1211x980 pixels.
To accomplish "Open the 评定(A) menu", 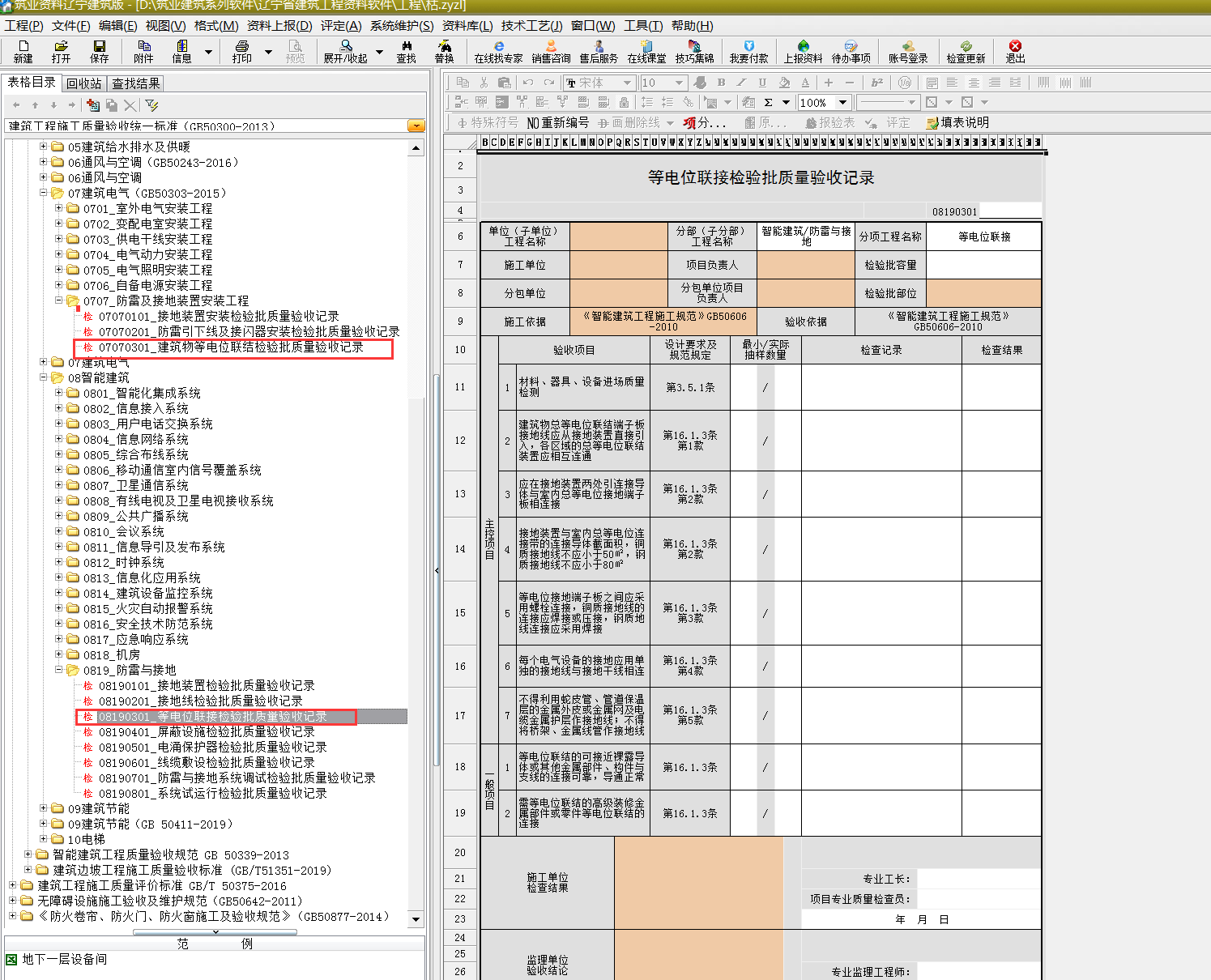I will coord(341,26).
